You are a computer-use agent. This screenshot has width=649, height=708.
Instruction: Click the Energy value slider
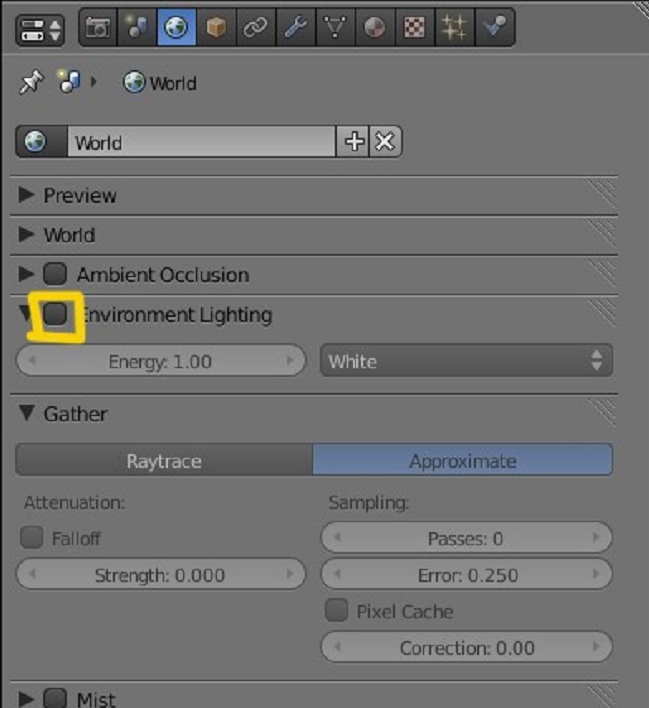point(160,361)
